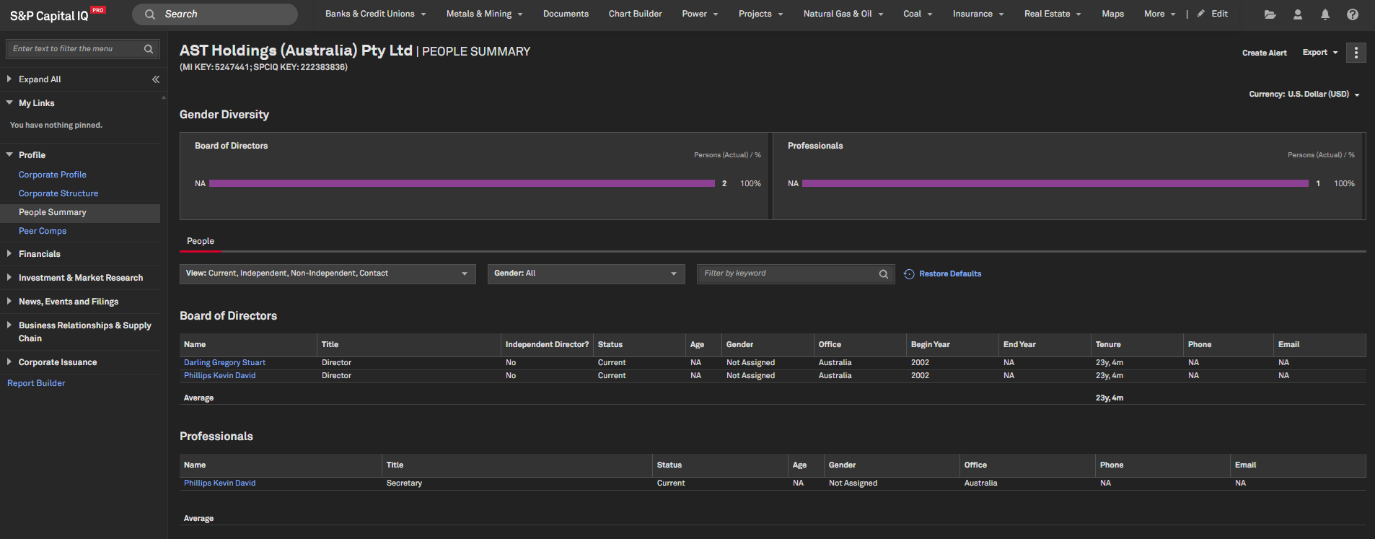Open the Real Estate menu
This screenshot has height=539, width=1375.
click(1053, 14)
